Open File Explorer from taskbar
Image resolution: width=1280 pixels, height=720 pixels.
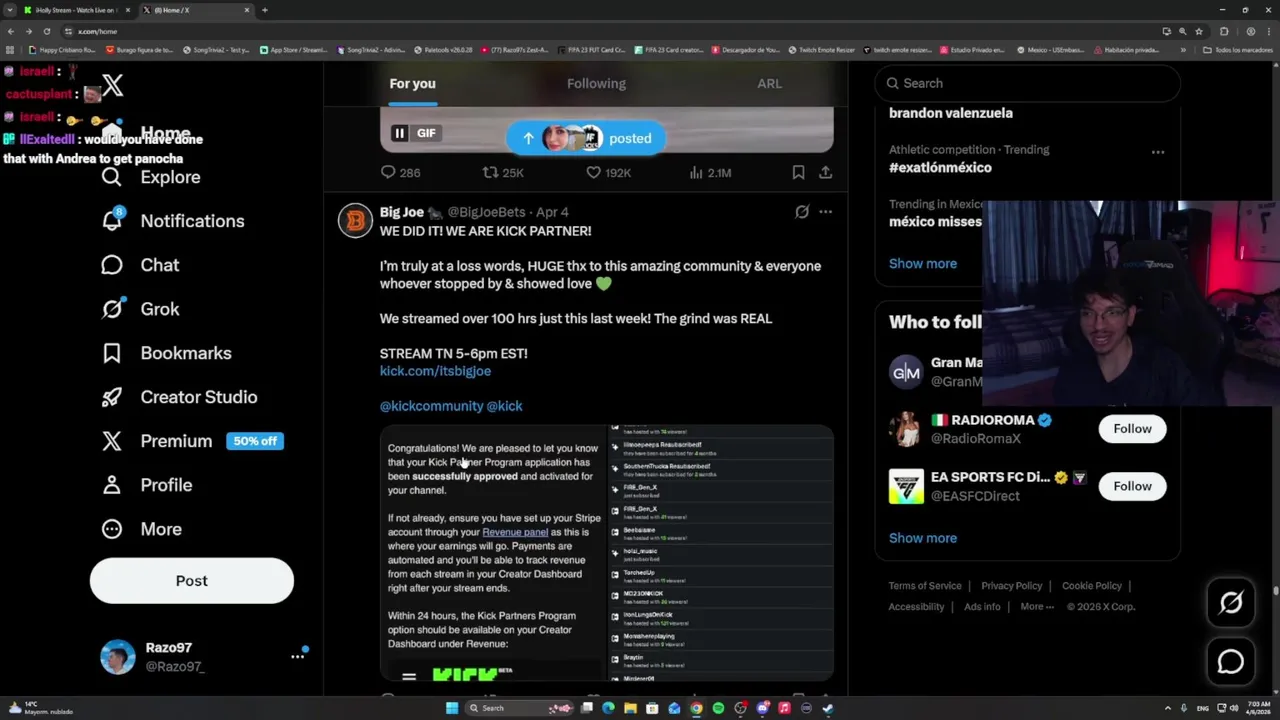[630, 708]
